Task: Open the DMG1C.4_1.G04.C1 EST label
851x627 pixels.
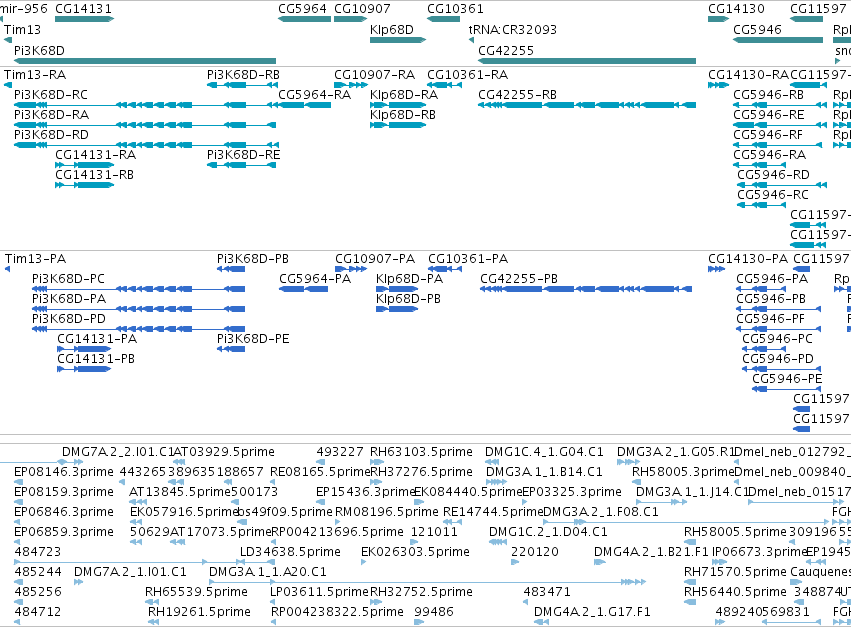Action: click(x=544, y=452)
